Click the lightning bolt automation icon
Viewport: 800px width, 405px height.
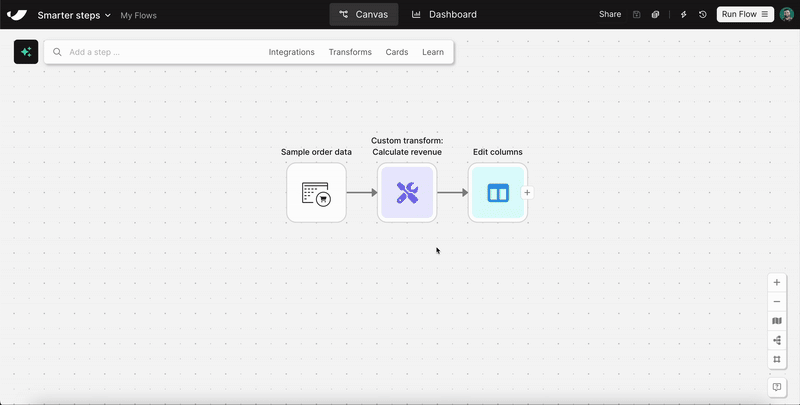pyautogui.click(x=684, y=15)
